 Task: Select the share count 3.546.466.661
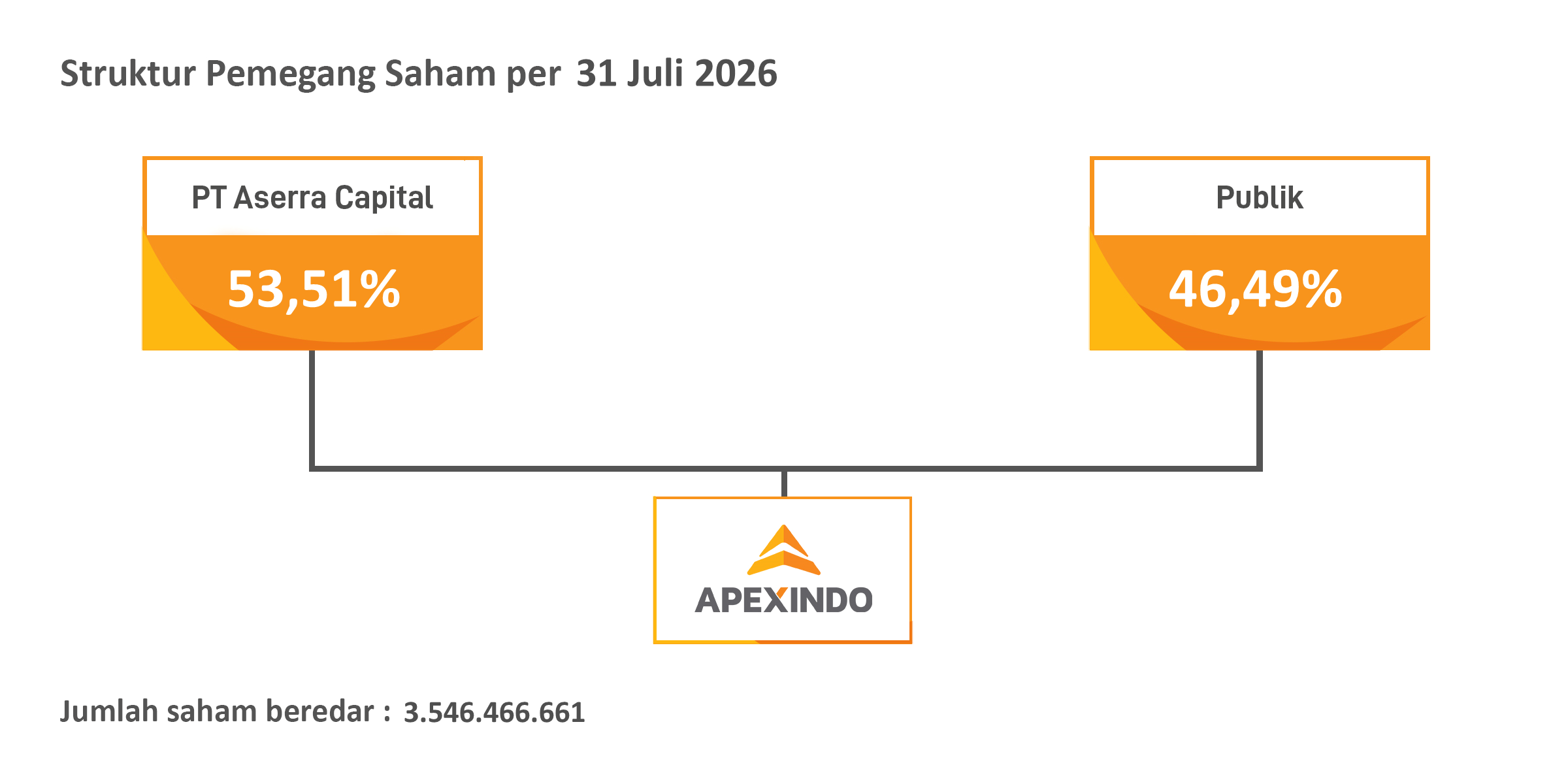495,713
